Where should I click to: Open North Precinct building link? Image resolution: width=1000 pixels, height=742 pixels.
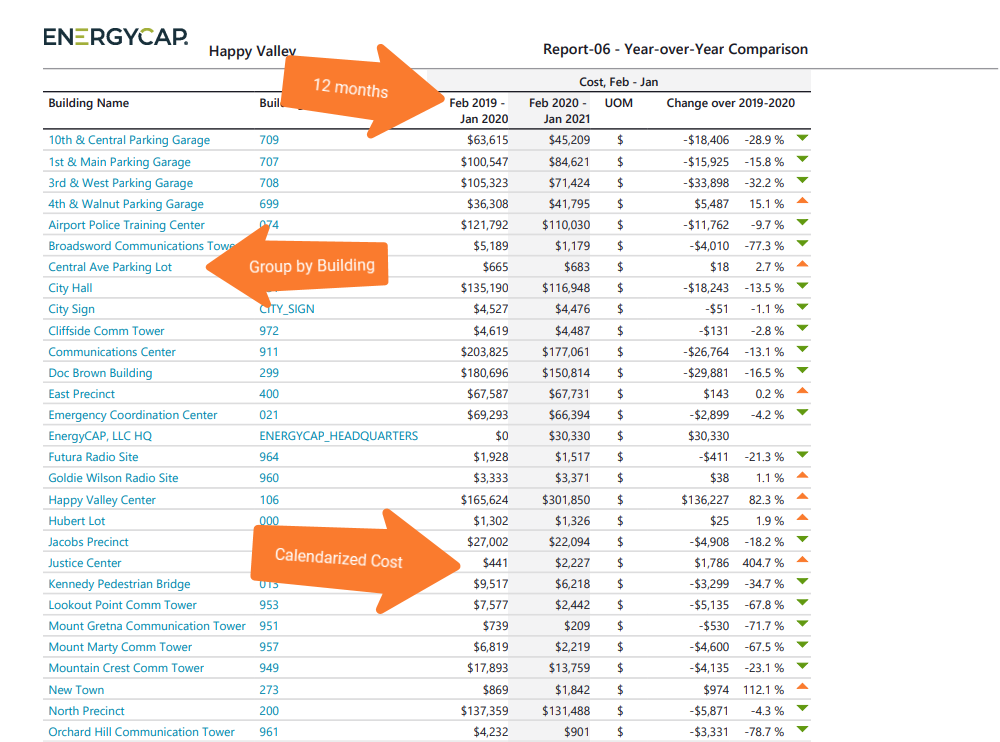tap(86, 711)
